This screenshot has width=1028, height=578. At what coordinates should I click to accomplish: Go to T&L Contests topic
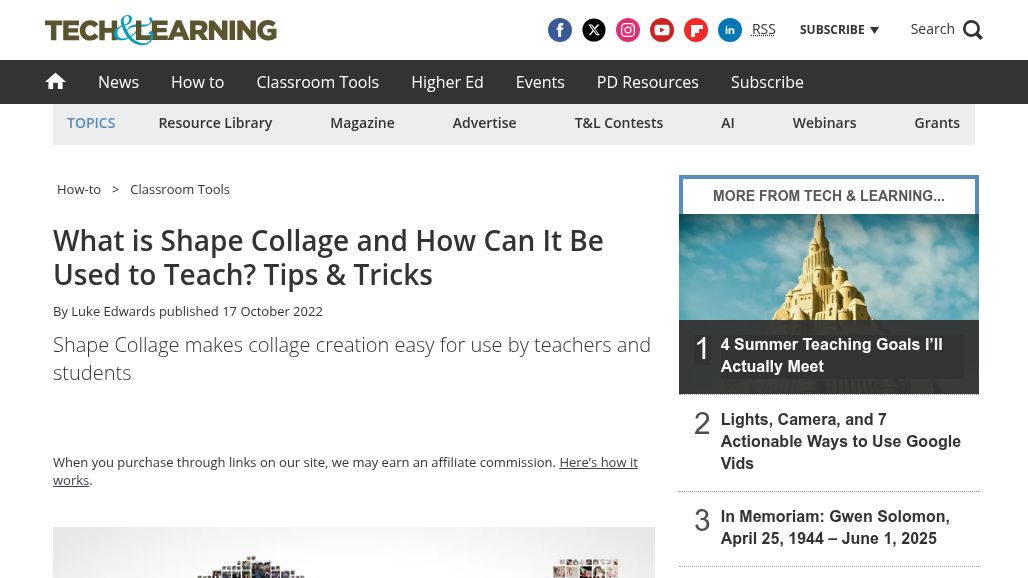pos(619,123)
